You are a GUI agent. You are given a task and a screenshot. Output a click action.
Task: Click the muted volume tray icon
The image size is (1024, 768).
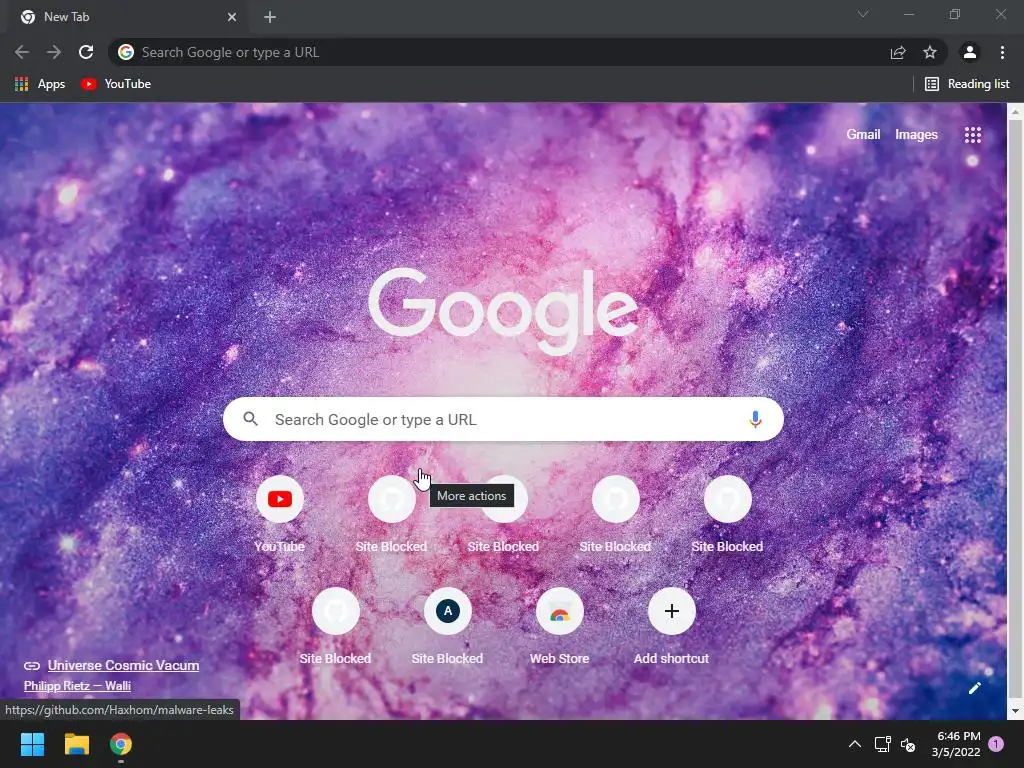(x=908, y=744)
